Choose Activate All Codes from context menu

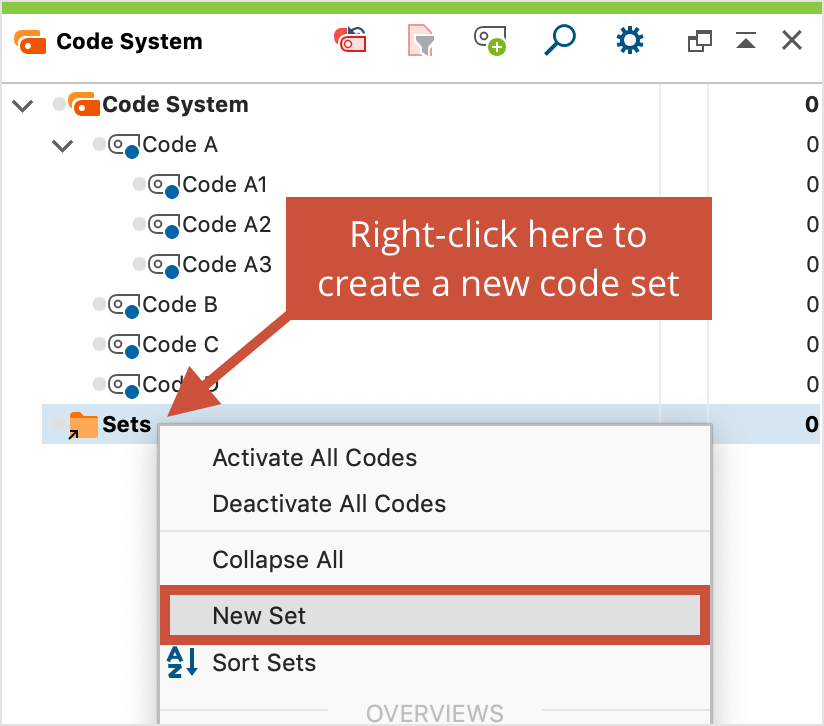pyautogui.click(x=435, y=458)
